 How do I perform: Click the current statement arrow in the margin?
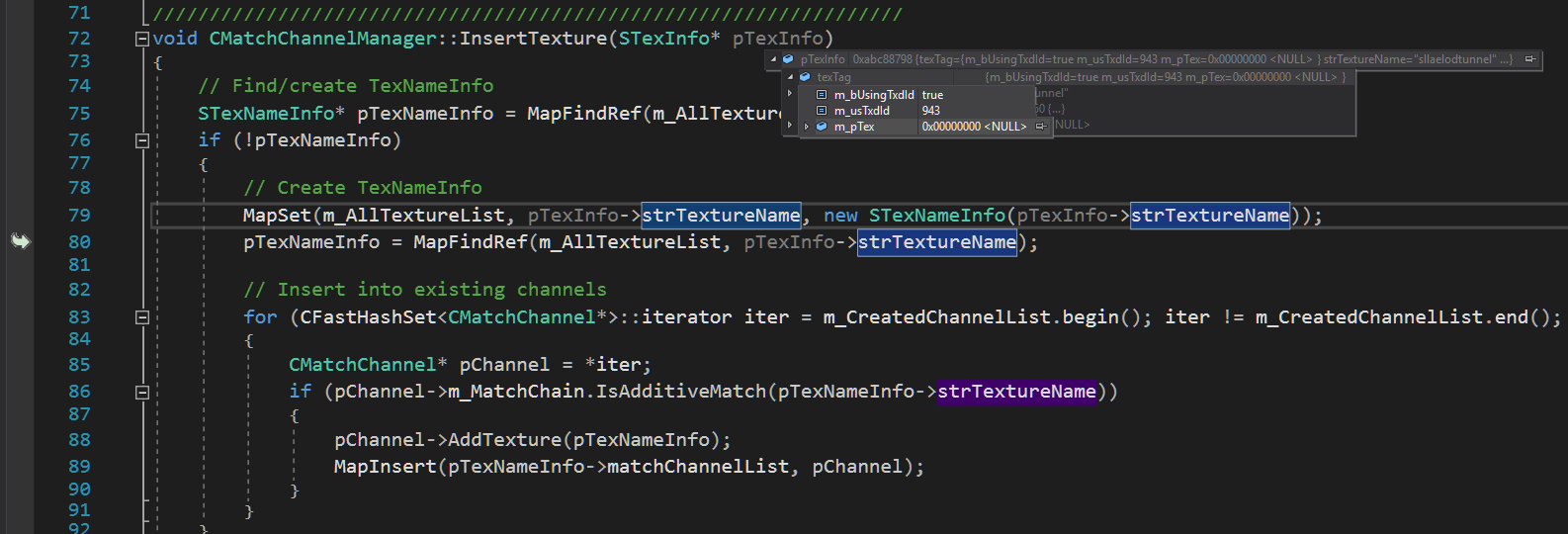[21, 241]
